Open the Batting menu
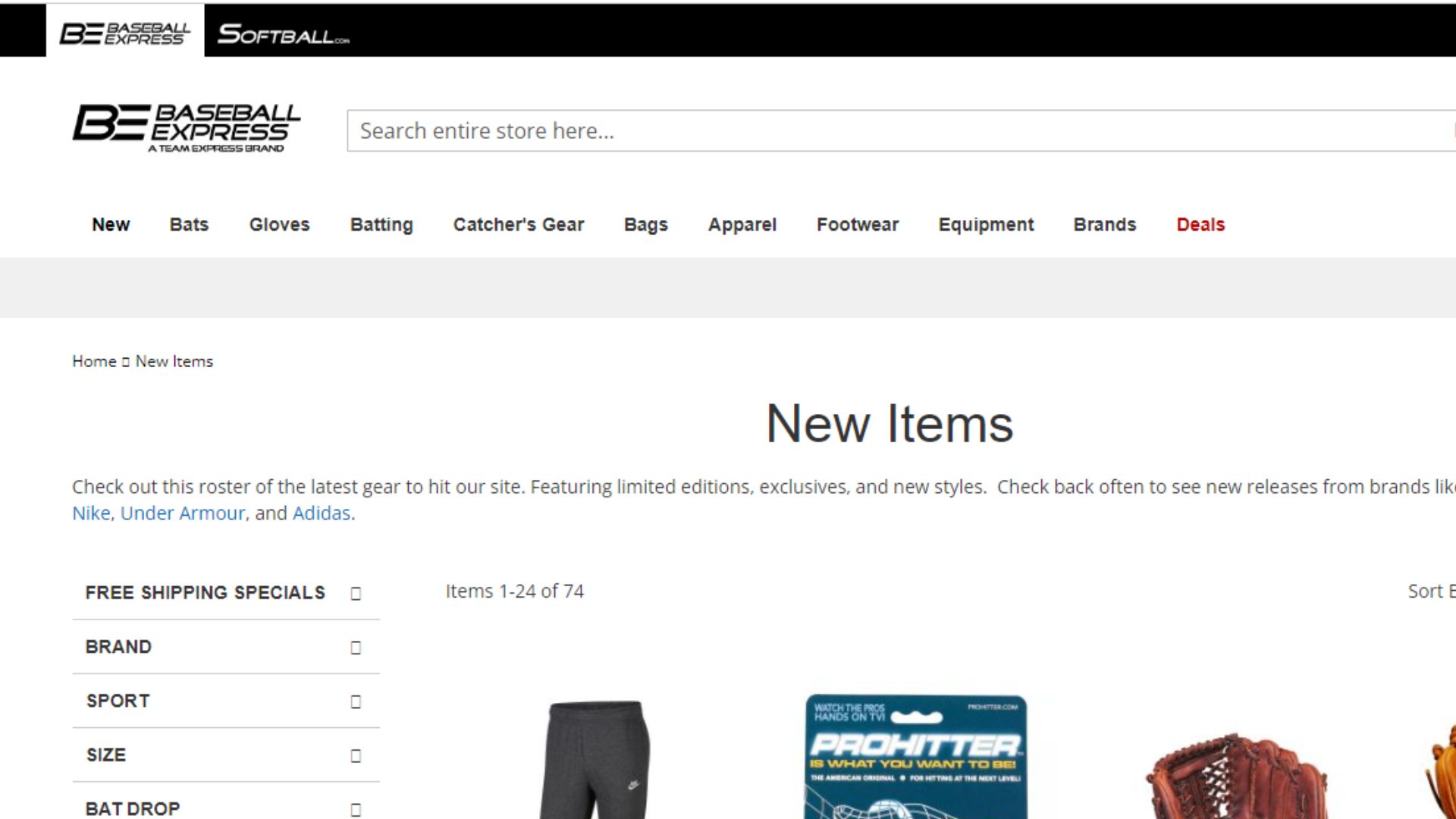The image size is (1456, 819). click(x=381, y=224)
